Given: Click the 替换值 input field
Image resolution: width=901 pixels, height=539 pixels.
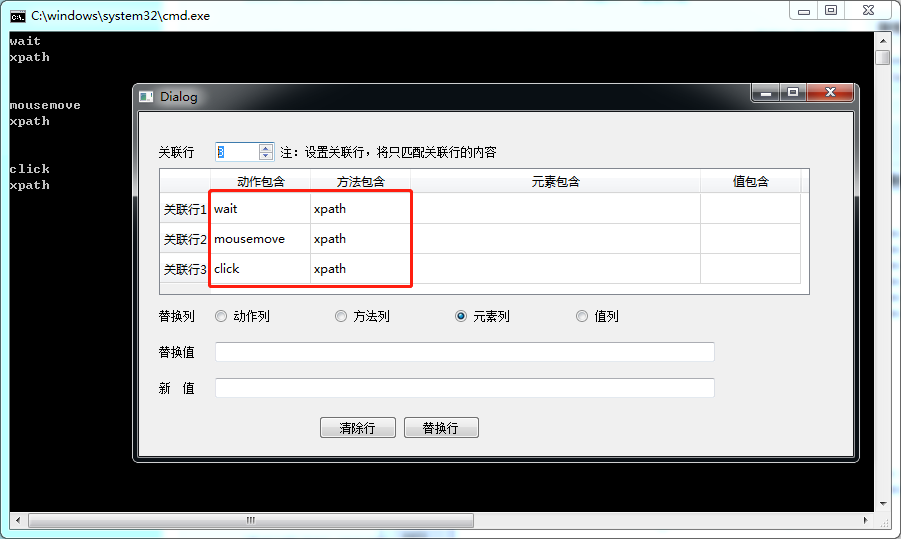Looking at the screenshot, I should (x=465, y=352).
